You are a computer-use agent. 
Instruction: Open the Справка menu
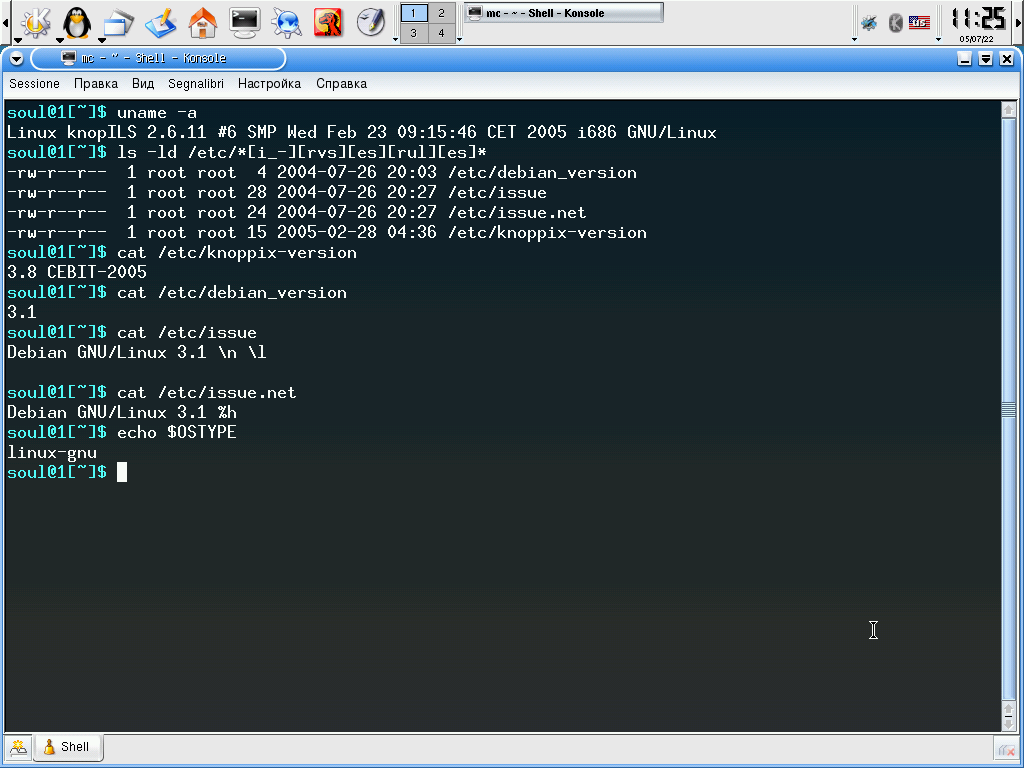point(342,84)
